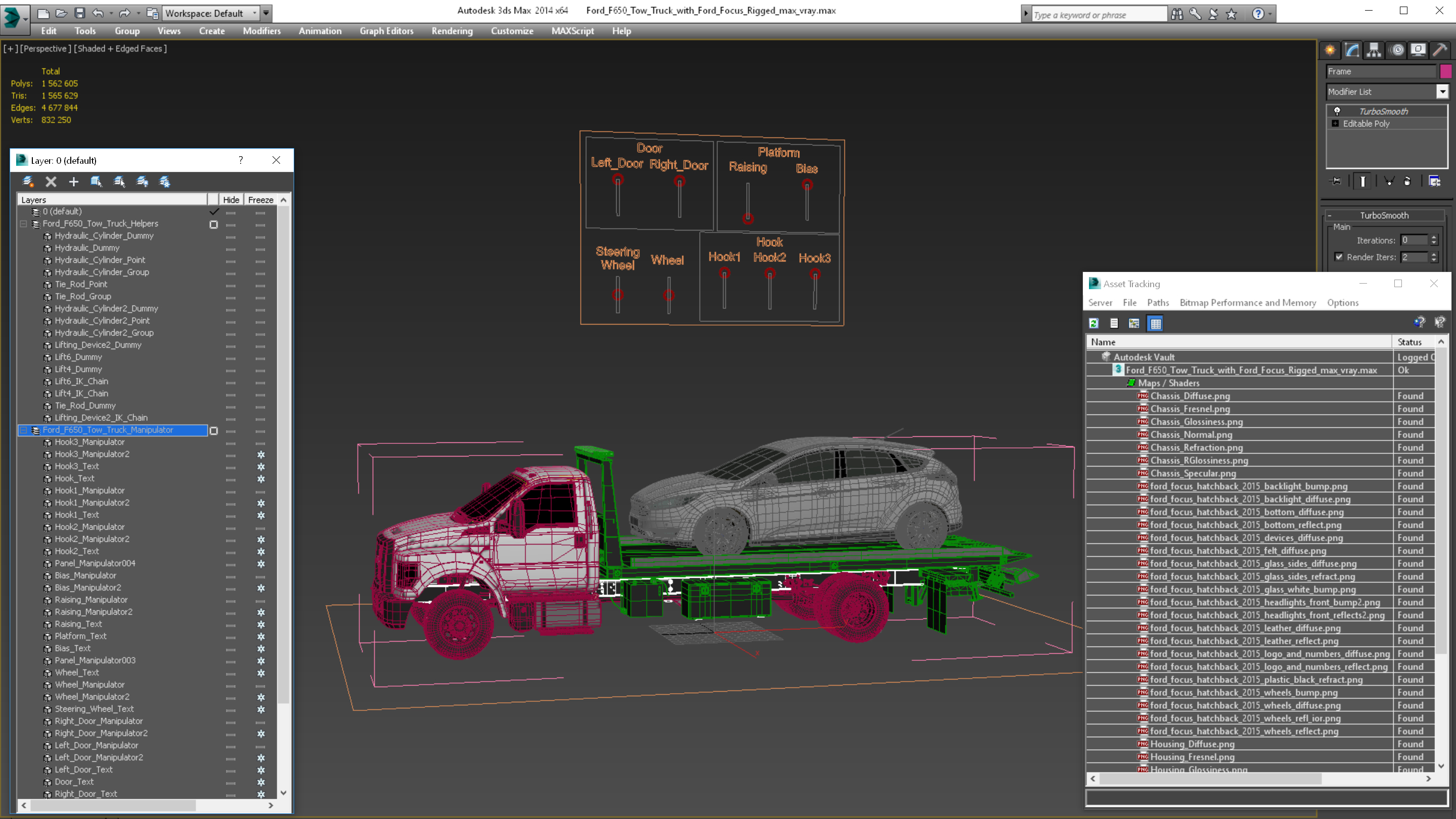The height and width of the screenshot is (819, 1456).
Task: Click the Open File folder icon
Action: 62,13
